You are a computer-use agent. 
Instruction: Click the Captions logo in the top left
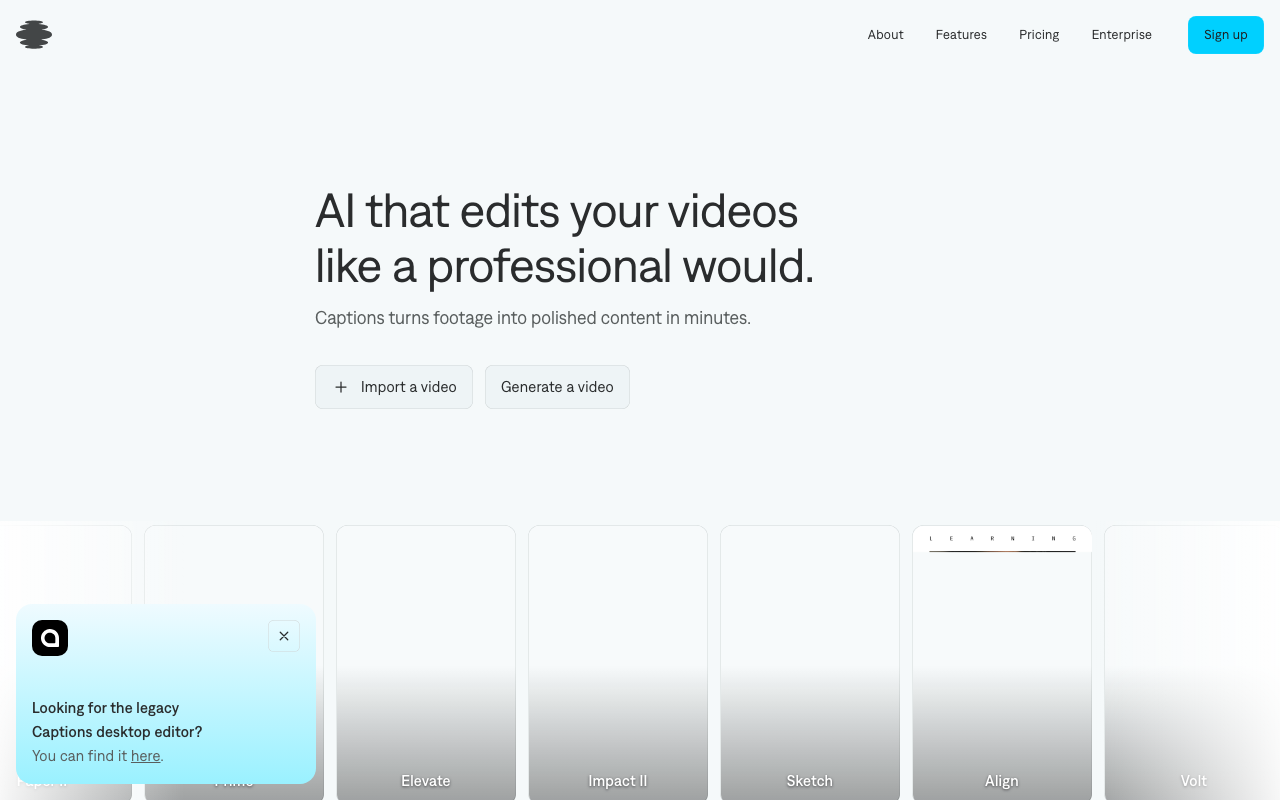tap(33, 34)
